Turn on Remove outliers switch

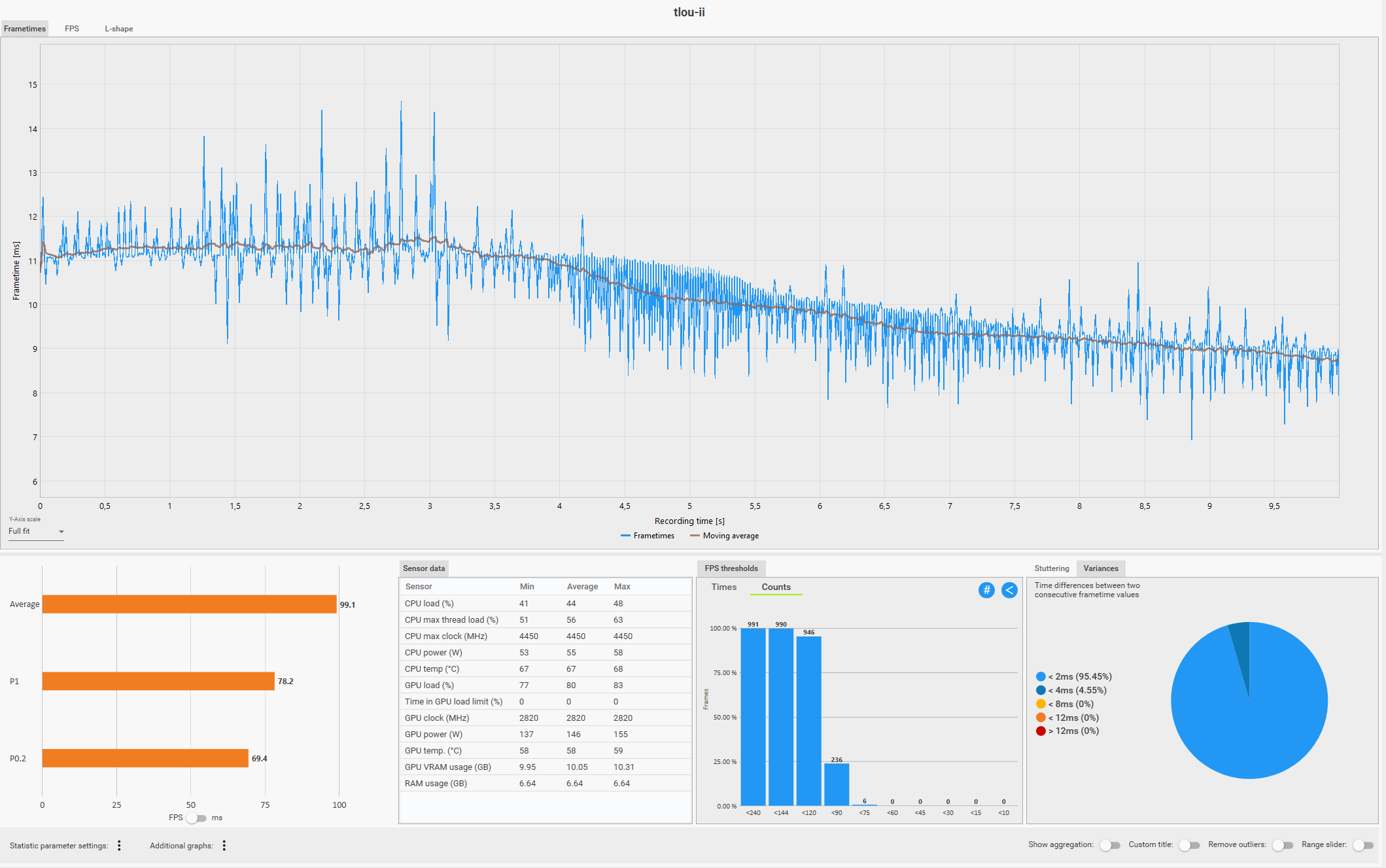1282,845
